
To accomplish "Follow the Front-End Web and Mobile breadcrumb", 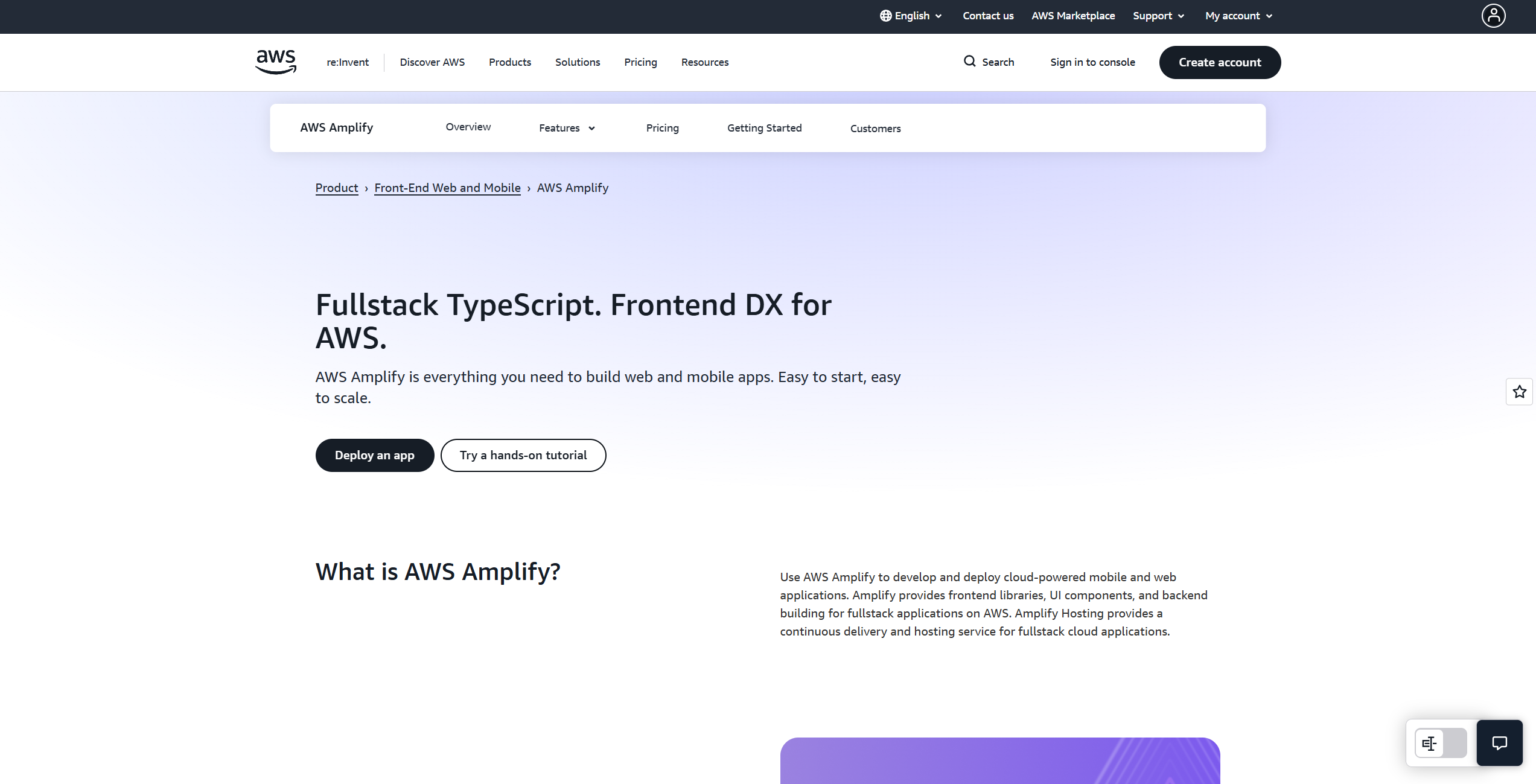I will coord(447,188).
